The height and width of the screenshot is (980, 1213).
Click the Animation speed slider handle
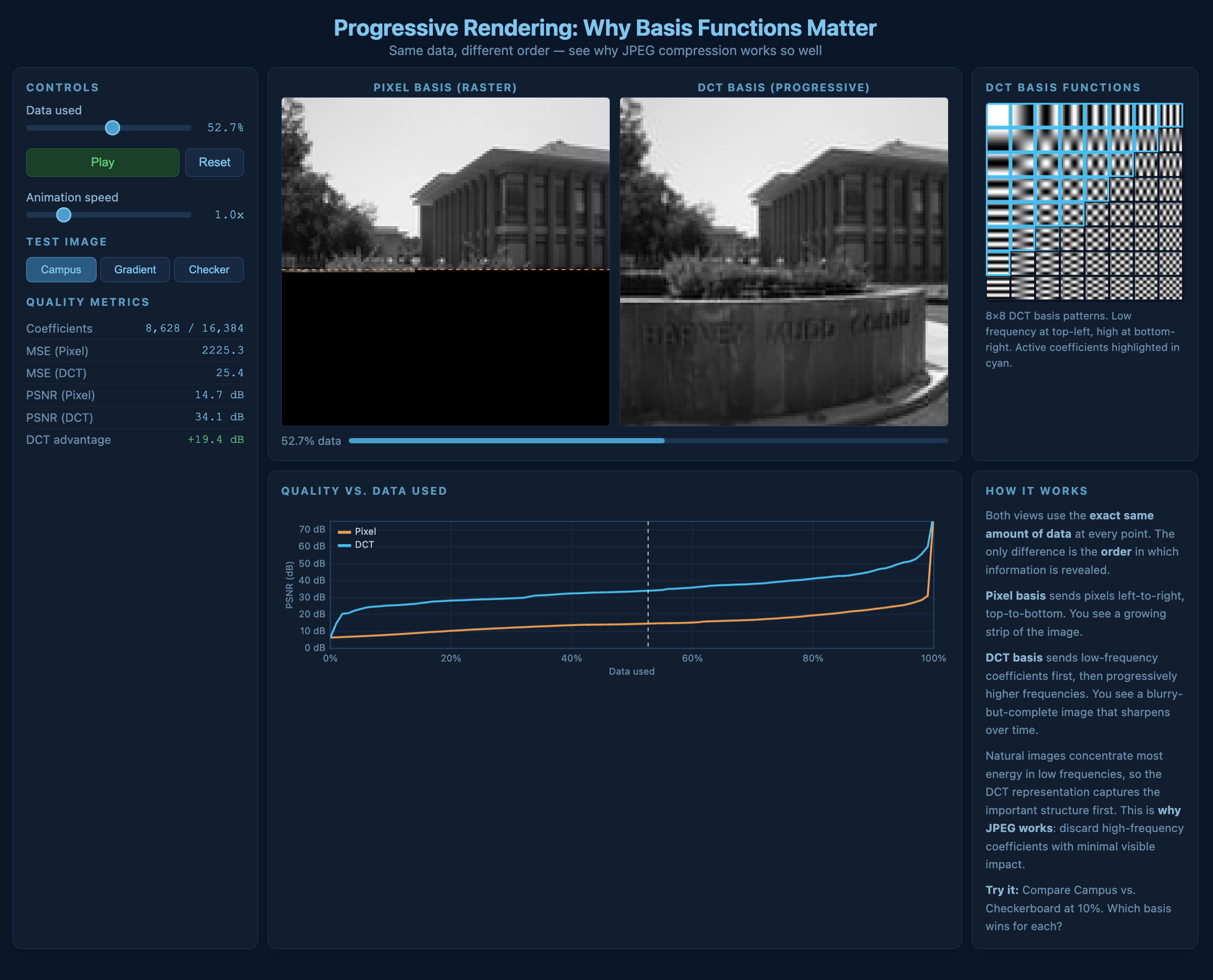click(x=64, y=215)
